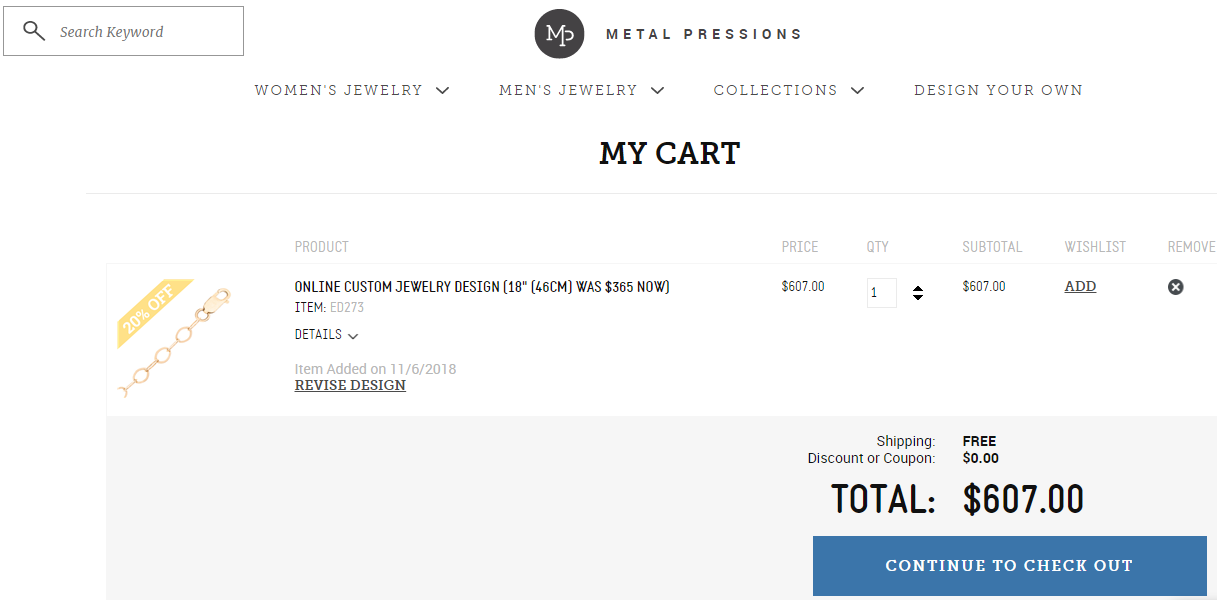Open the gold chain product thumbnail

pos(175,340)
